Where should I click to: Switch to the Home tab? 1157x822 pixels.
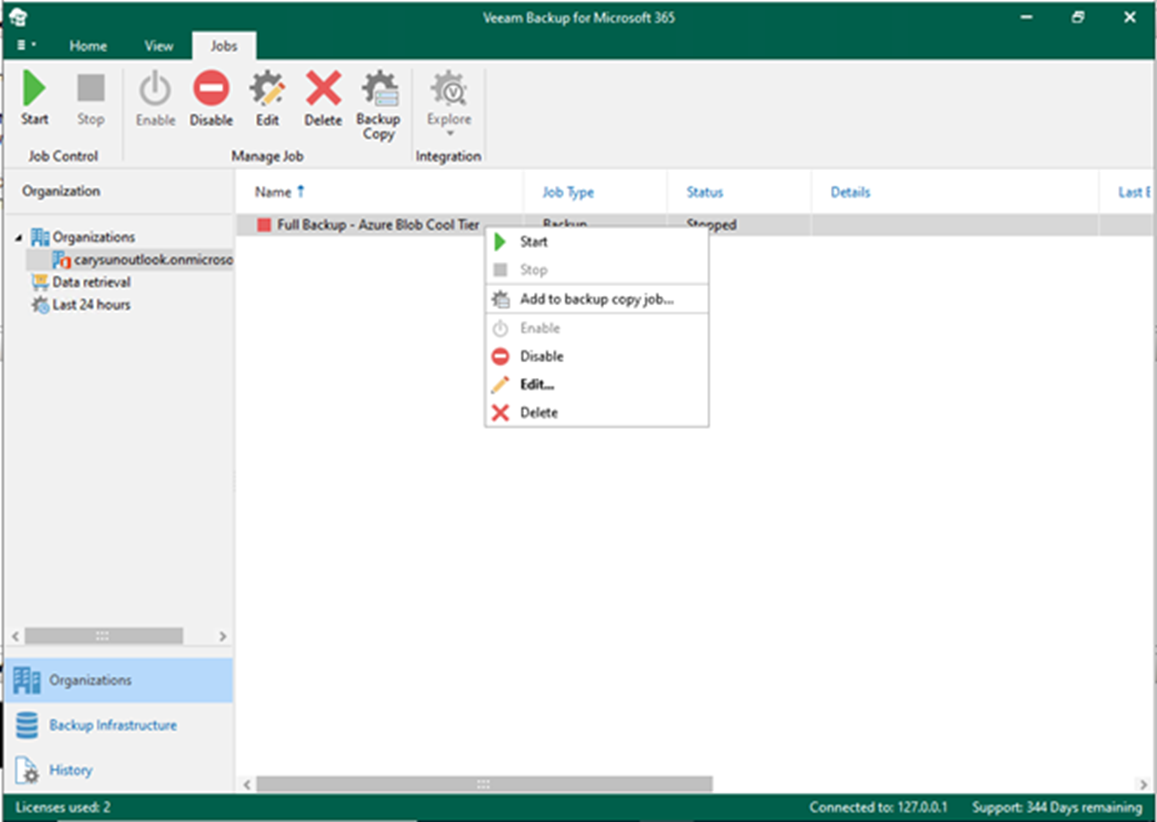click(88, 46)
